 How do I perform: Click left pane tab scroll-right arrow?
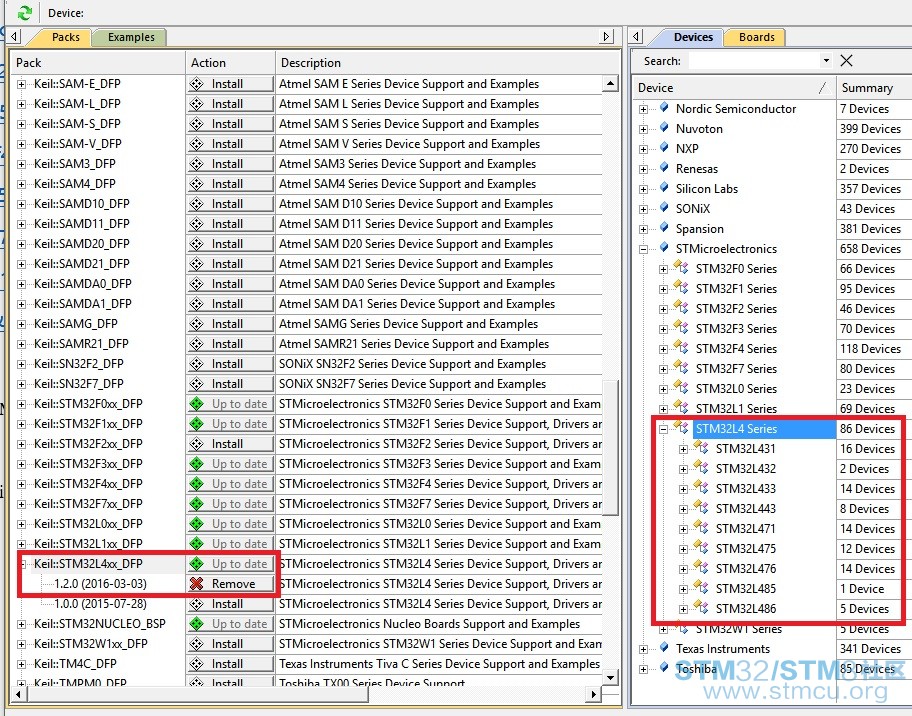[607, 37]
